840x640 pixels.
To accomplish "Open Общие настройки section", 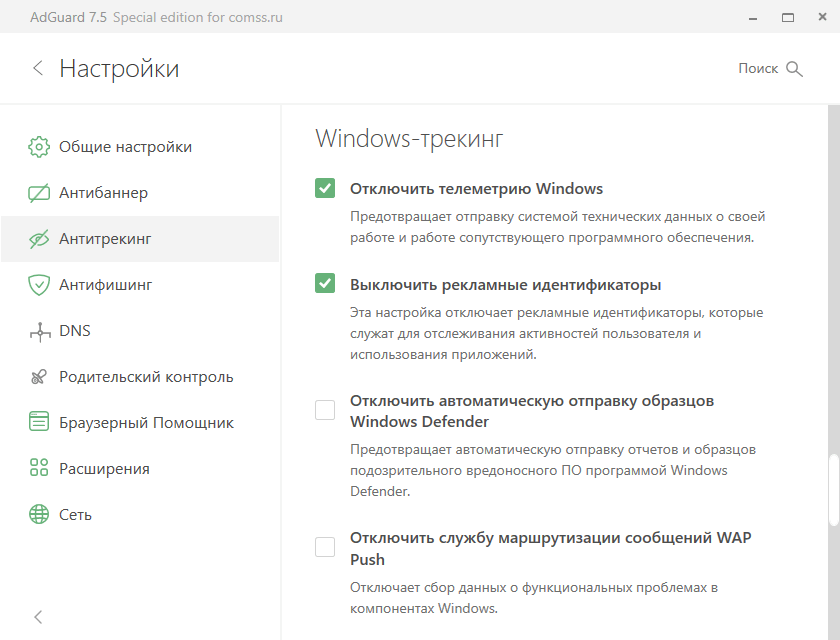I will tap(140, 147).
